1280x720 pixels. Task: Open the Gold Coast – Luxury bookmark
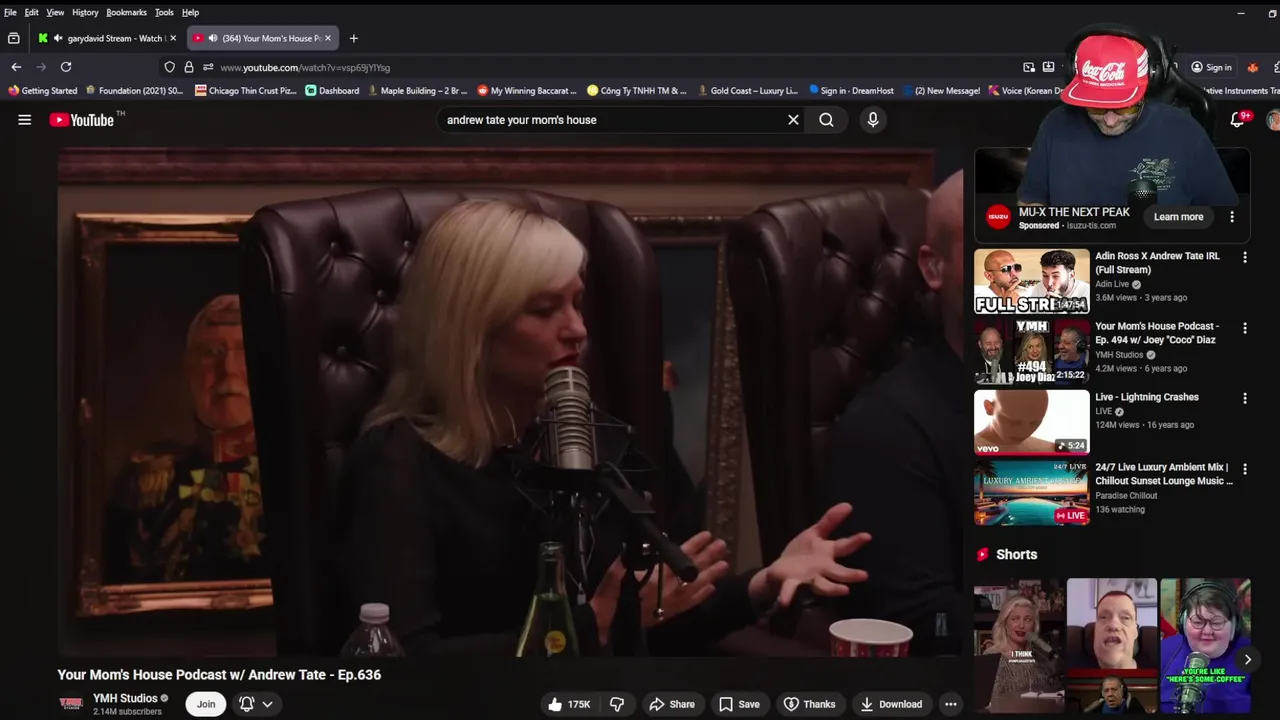(x=747, y=91)
